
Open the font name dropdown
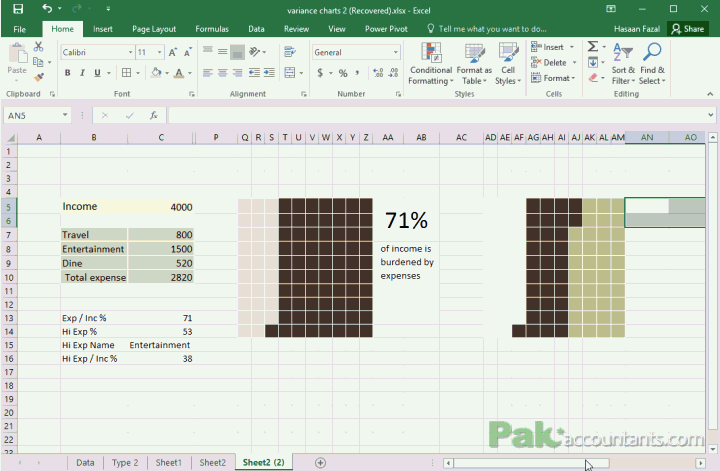click(x=130, y=52)
